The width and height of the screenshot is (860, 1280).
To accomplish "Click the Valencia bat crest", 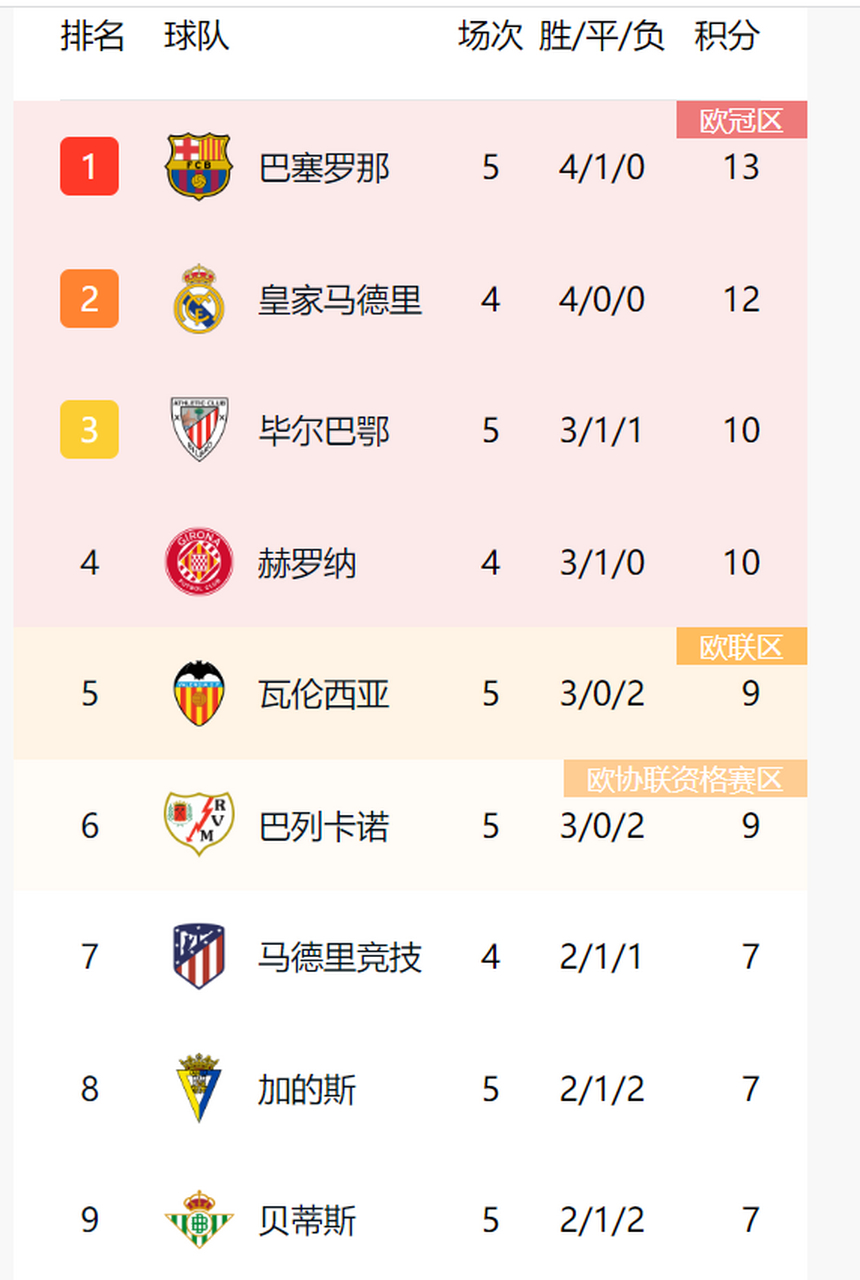I will click(x=198, y=693).
